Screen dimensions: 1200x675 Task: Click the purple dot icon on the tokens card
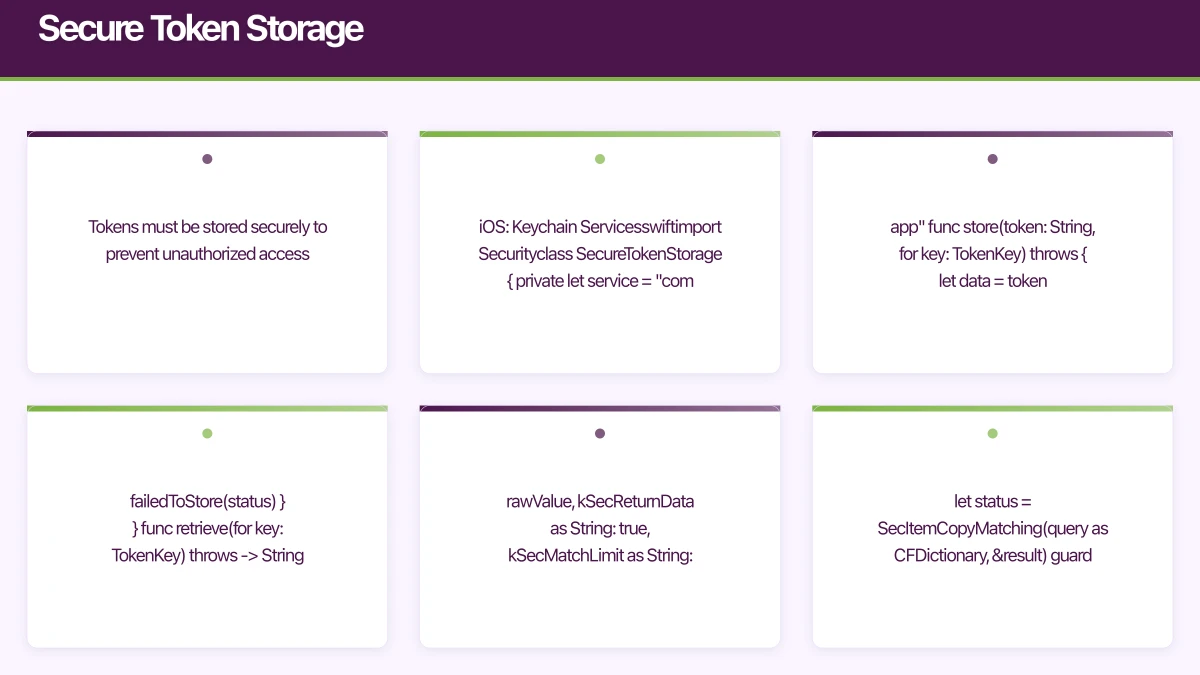pyautogui.click(x=207, y=158)
